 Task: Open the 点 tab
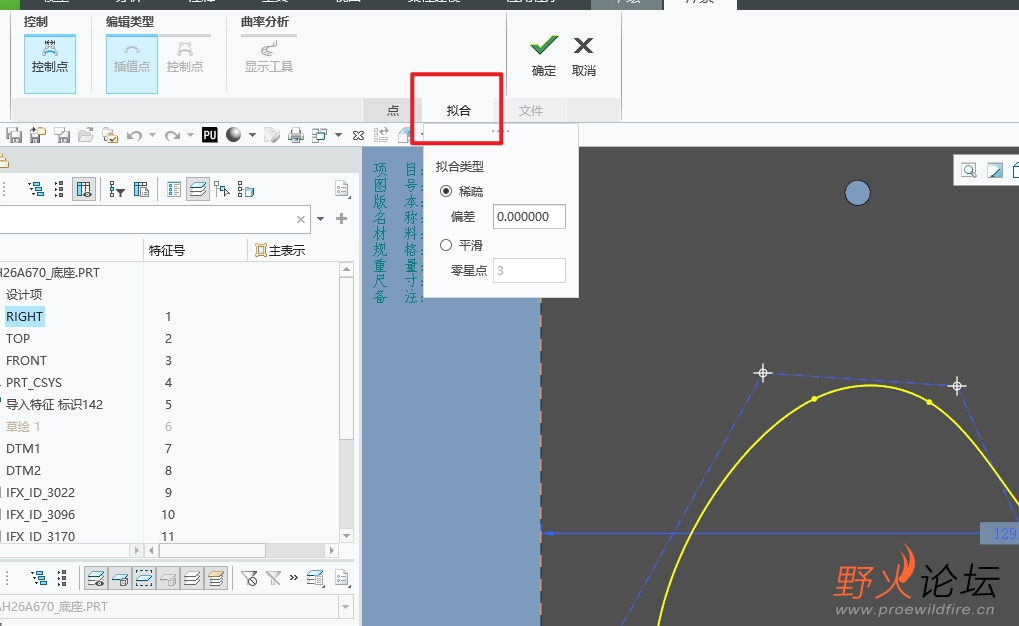point(393,111)
